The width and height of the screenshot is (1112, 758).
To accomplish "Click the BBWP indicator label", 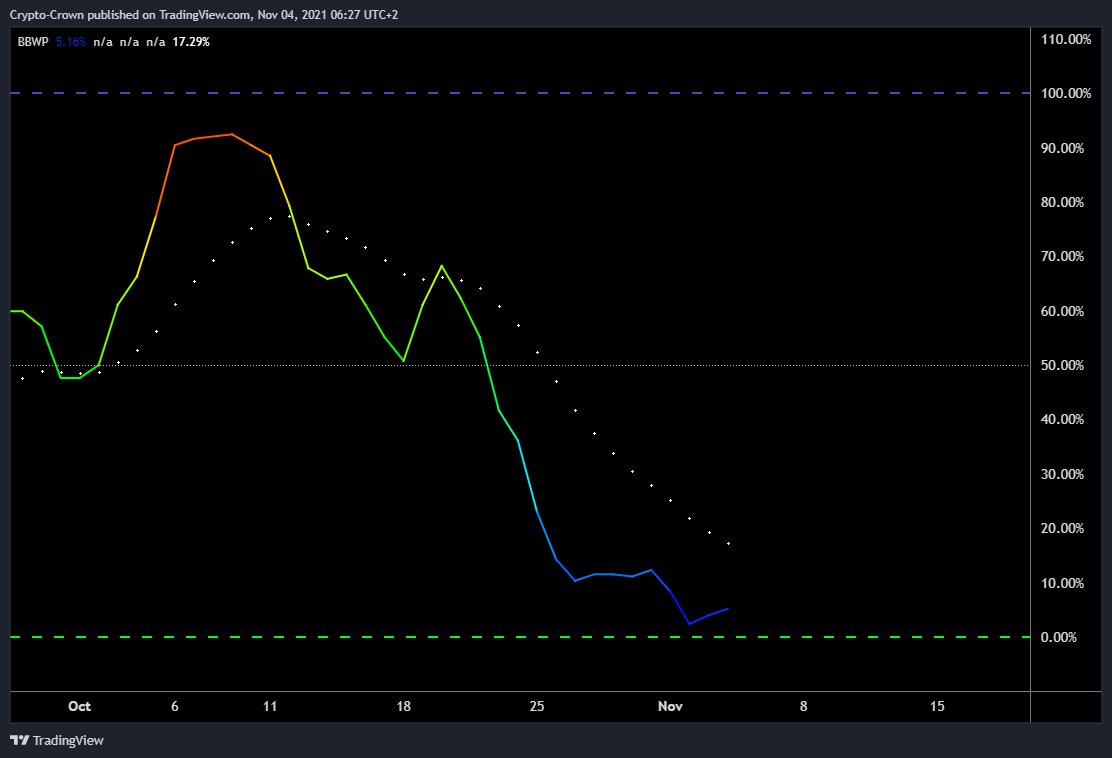I will (33, 42).
